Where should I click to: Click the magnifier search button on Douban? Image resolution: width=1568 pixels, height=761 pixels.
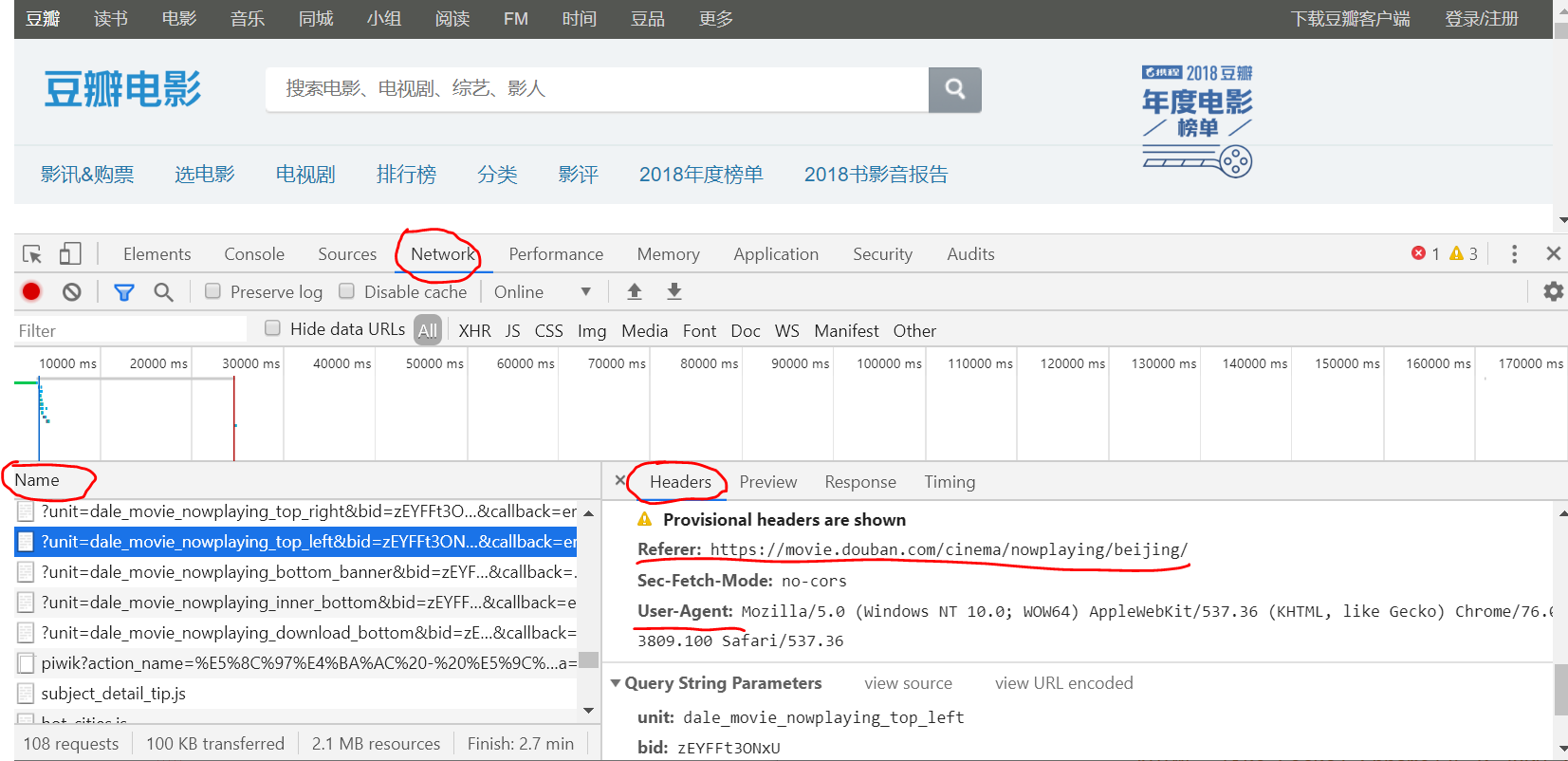pyautogui.click(x=954, y=89)
